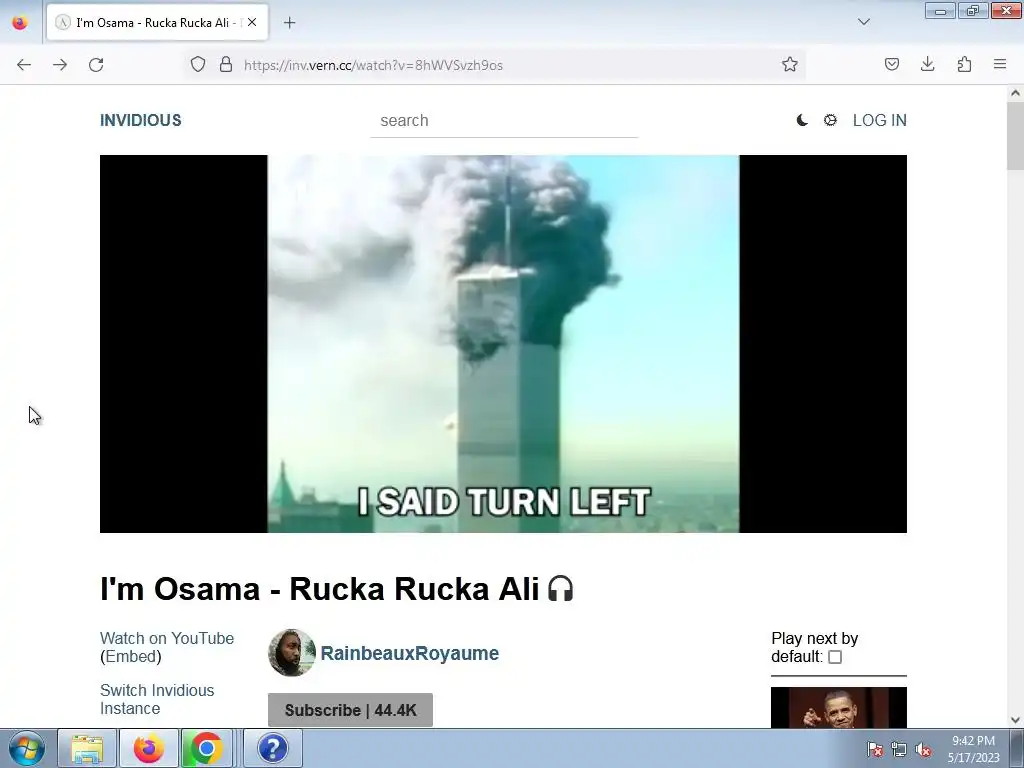This screenshot has height=768, width=1024.
Task: Toggle dark theme with the moon icon
Action: click(x=802, y=120)
